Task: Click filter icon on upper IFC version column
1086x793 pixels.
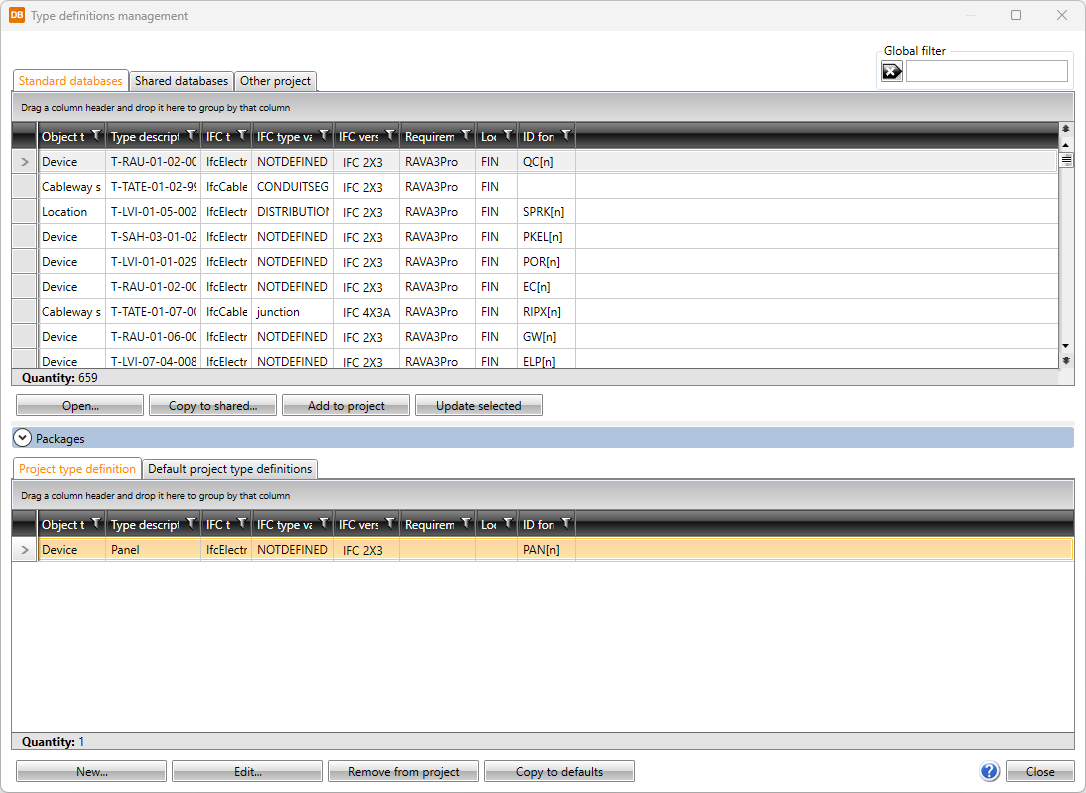Action: 390,135
